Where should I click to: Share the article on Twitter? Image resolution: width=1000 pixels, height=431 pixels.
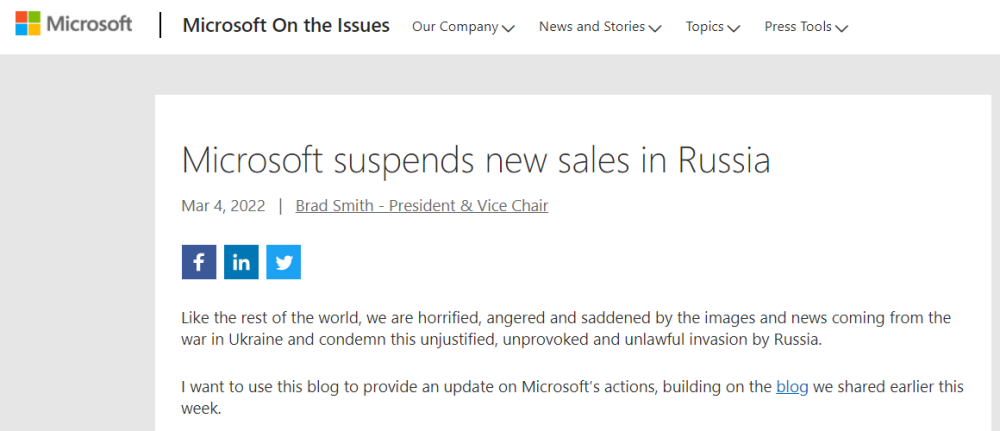pos(284,262)
